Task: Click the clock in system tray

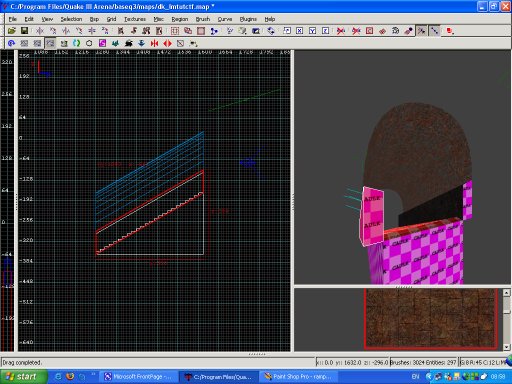Action: [498, 377]
